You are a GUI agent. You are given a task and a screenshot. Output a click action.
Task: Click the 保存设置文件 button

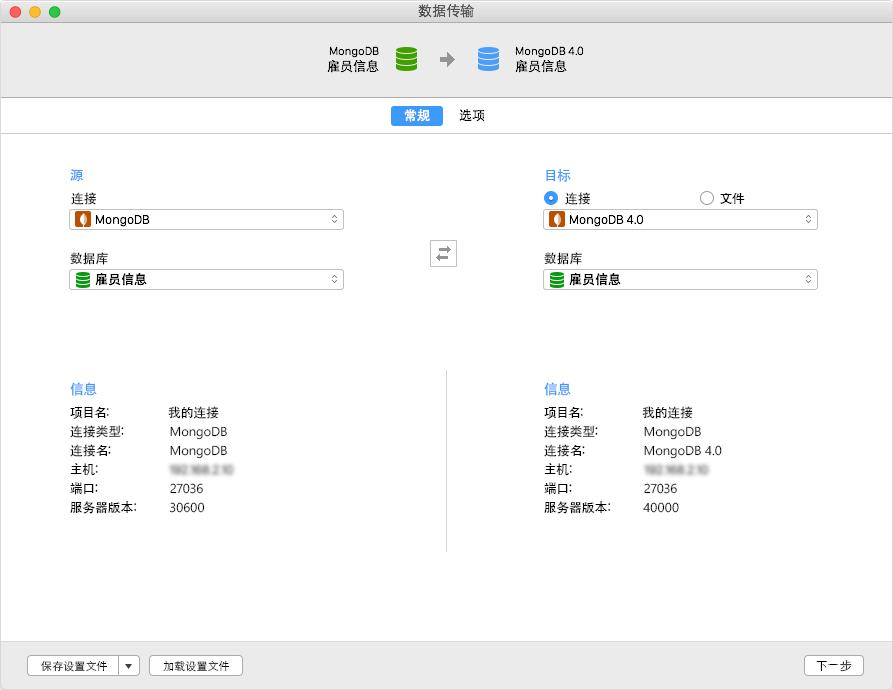[x=71, y=665]
